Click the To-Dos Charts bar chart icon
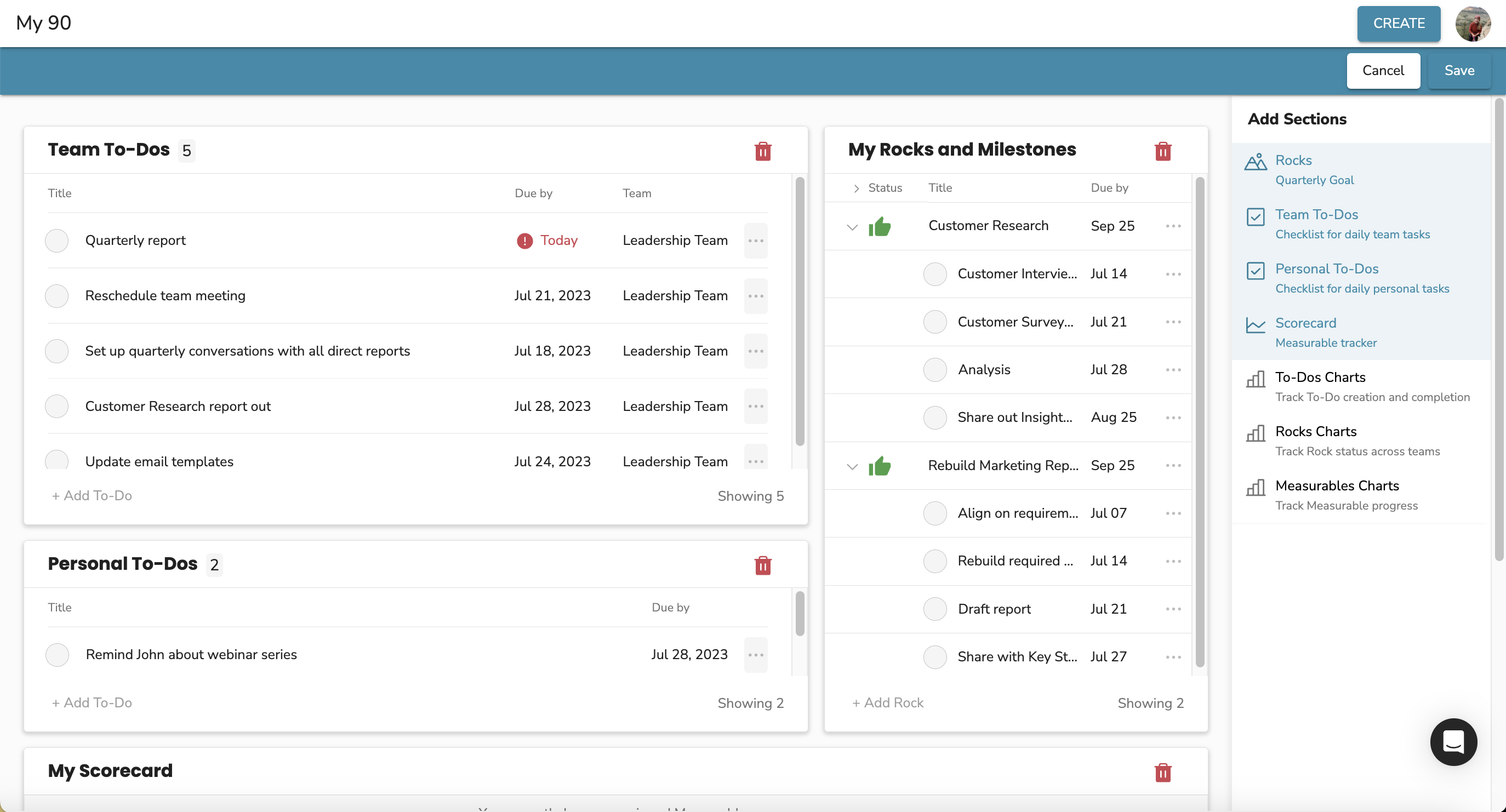Viewport: 1506px width, 812px height. (1255, 377)
